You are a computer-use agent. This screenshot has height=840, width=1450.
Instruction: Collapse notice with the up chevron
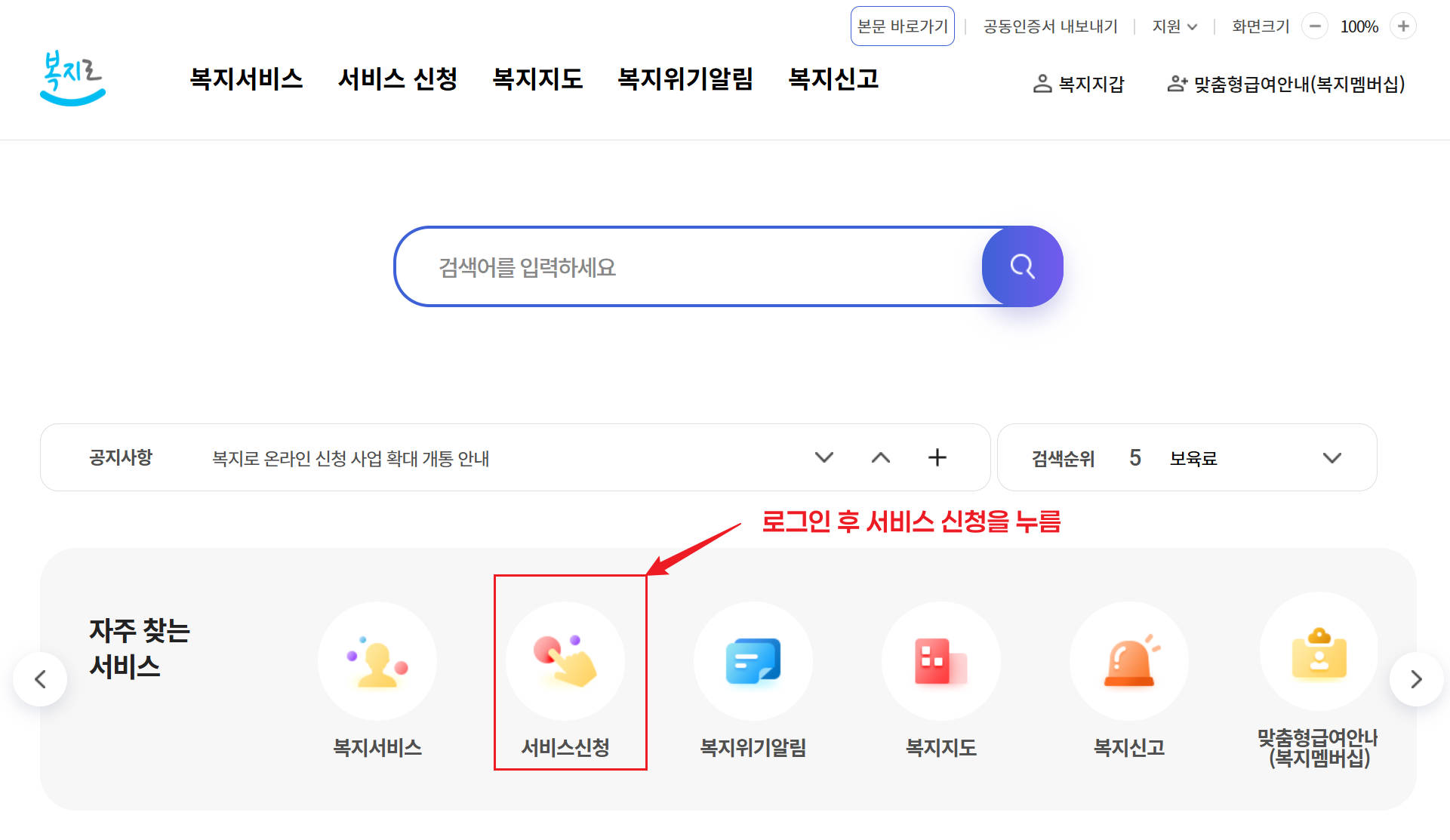click(x=880, y=457)
